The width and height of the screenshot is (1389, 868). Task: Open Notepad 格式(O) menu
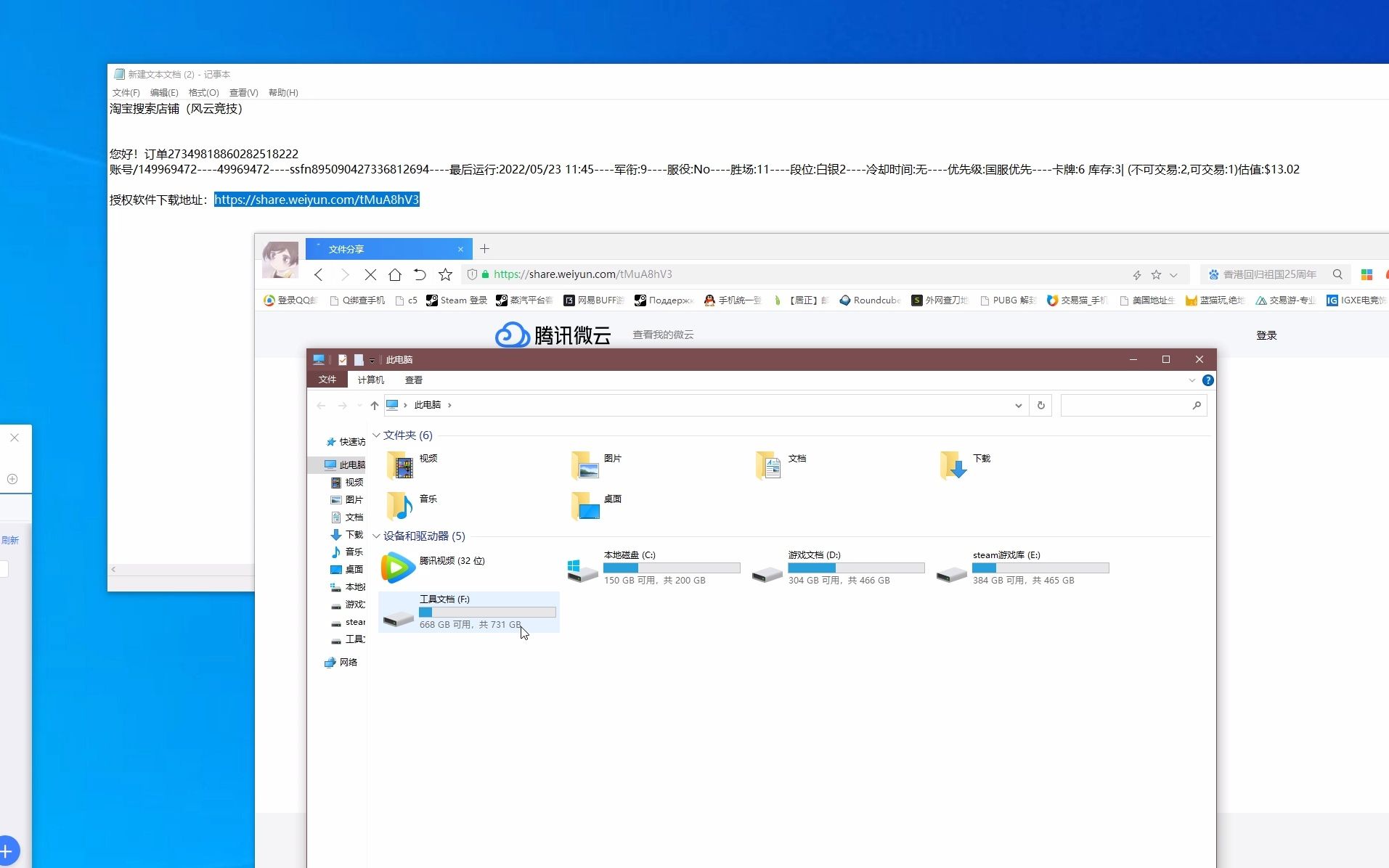203,93
